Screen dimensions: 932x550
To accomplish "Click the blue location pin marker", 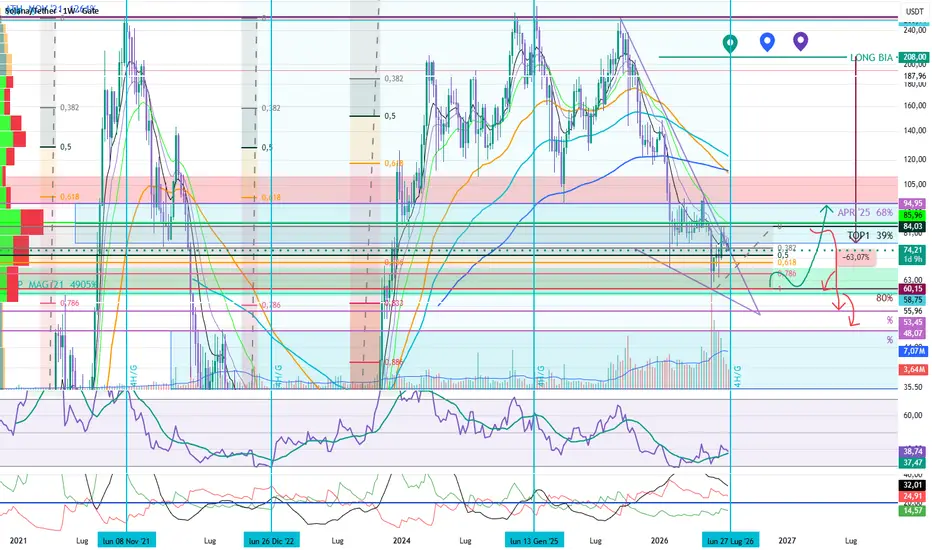I will pos(767,42).
